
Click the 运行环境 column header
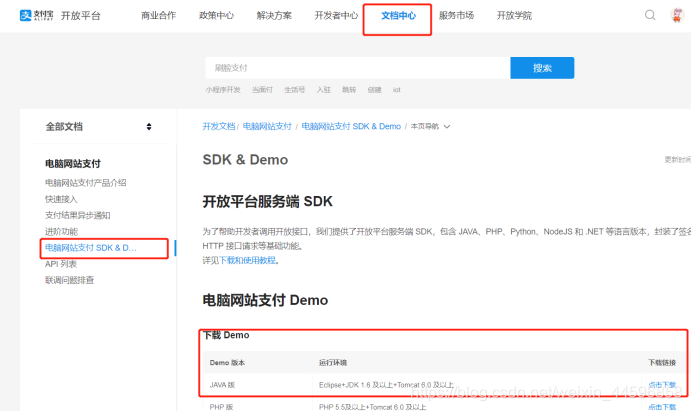tap(333, 363)
